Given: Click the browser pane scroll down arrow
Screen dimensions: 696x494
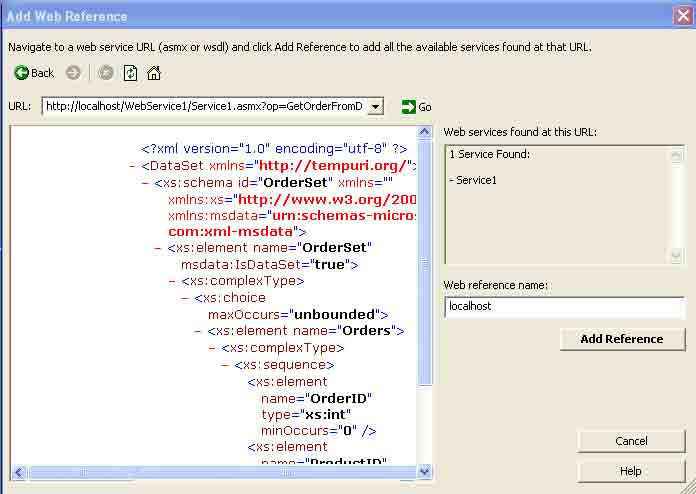Looking at the screenshot, I should [425, 471].
